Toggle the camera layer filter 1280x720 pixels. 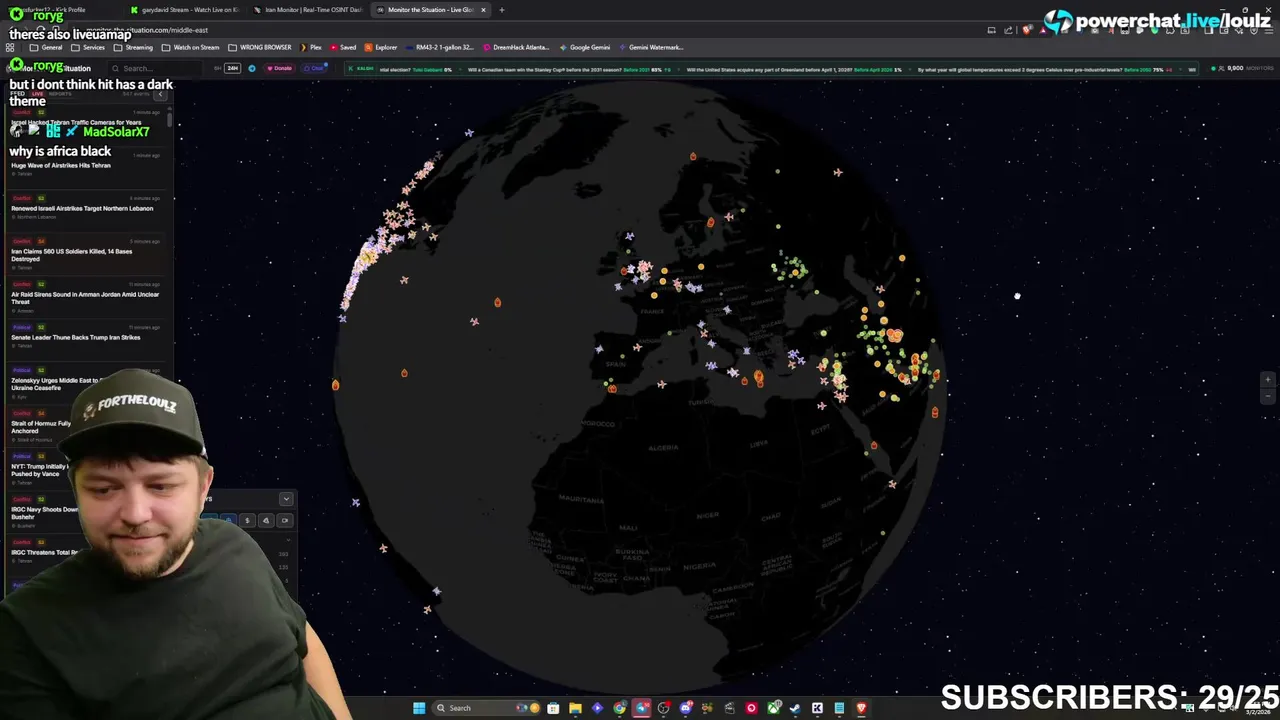[x=285, y=520]
